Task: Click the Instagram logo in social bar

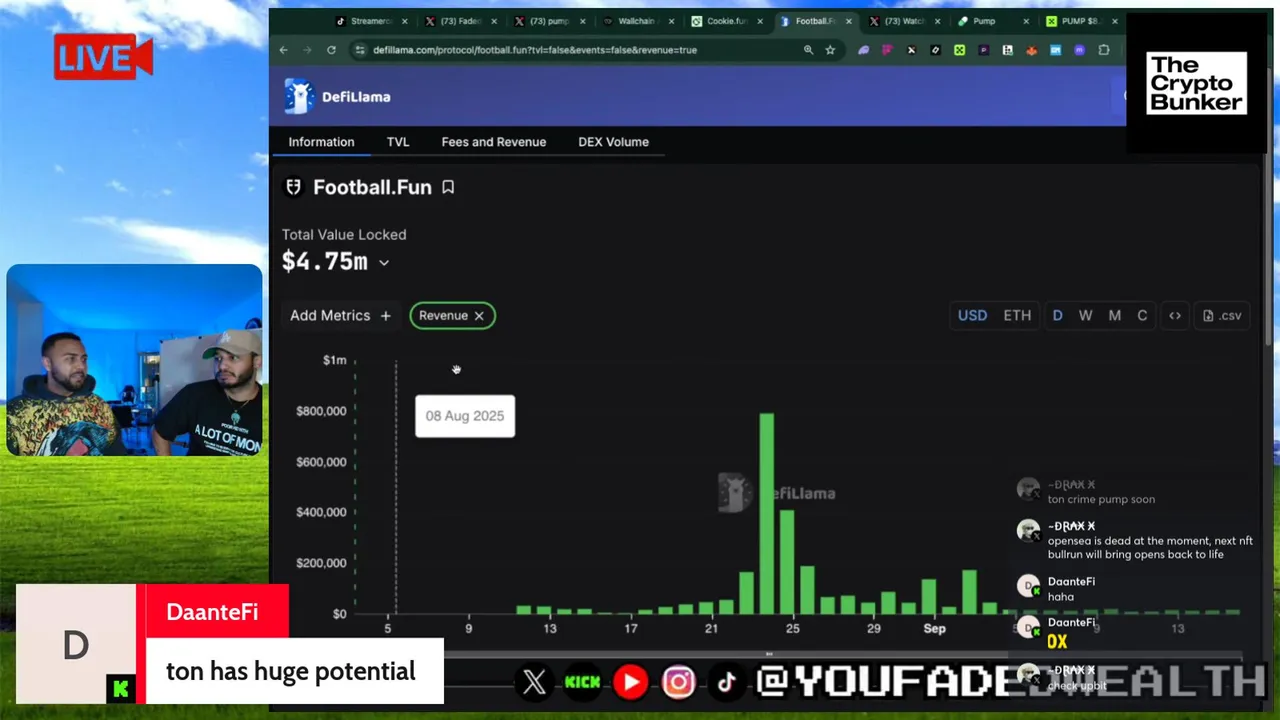Action: pyautogui.click(x=678, y=682)
